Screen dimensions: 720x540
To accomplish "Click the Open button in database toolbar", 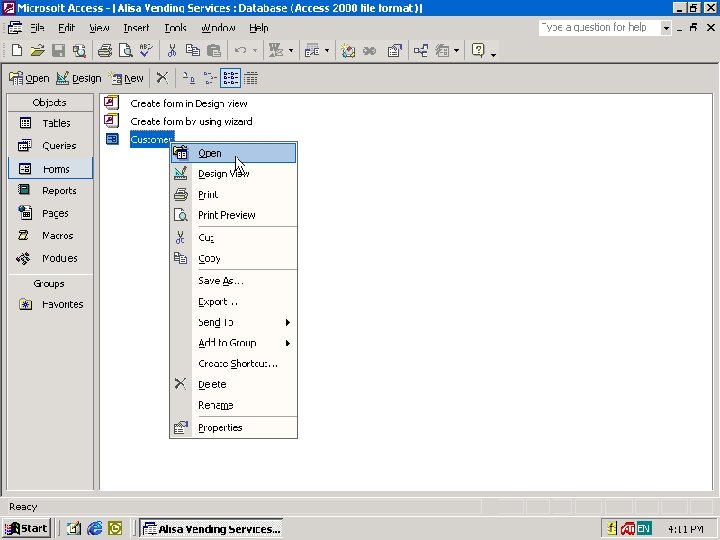I will 29,79.
